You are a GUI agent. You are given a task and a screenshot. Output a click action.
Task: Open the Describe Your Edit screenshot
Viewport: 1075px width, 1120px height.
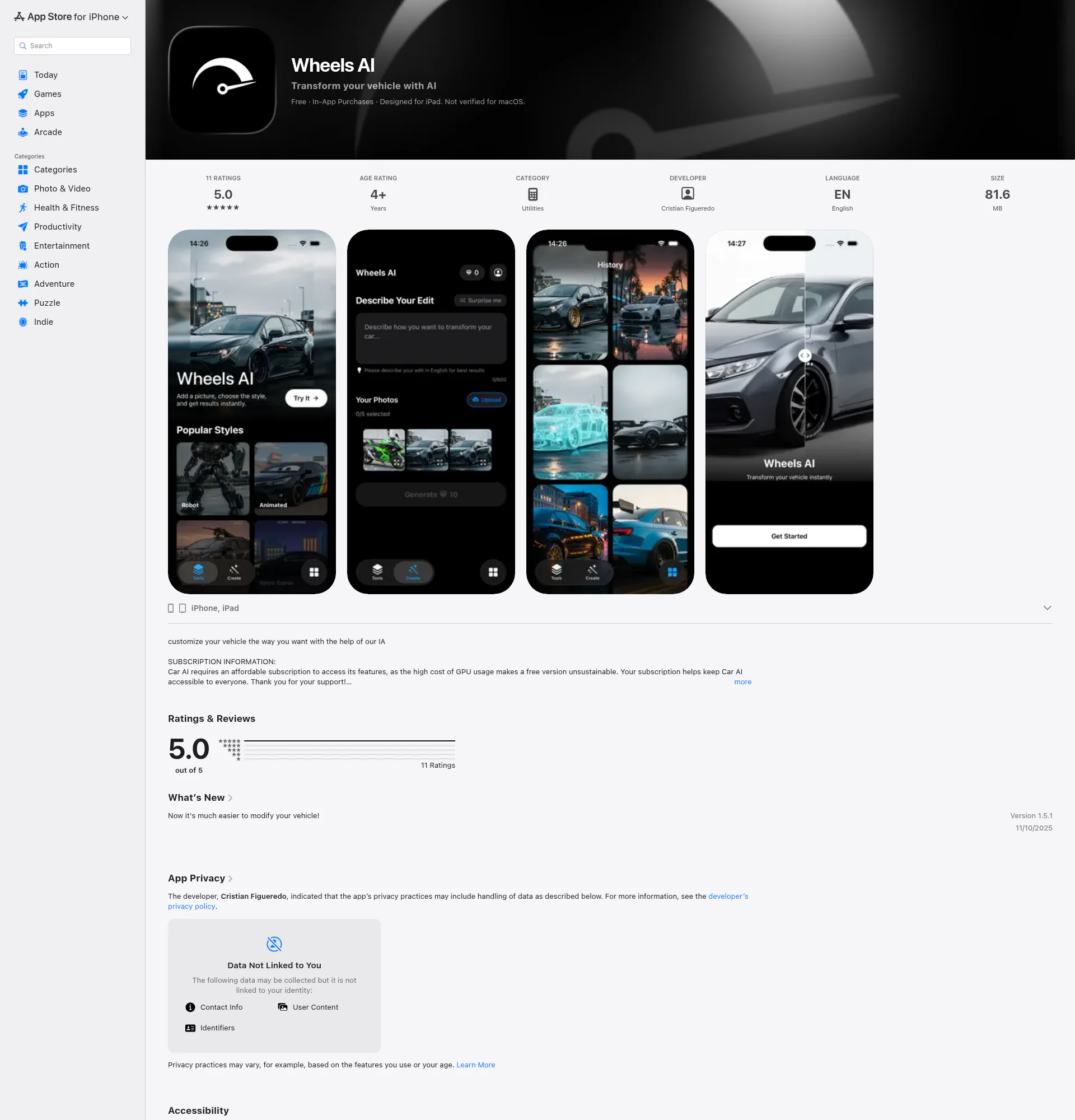[x=431, y=412]
